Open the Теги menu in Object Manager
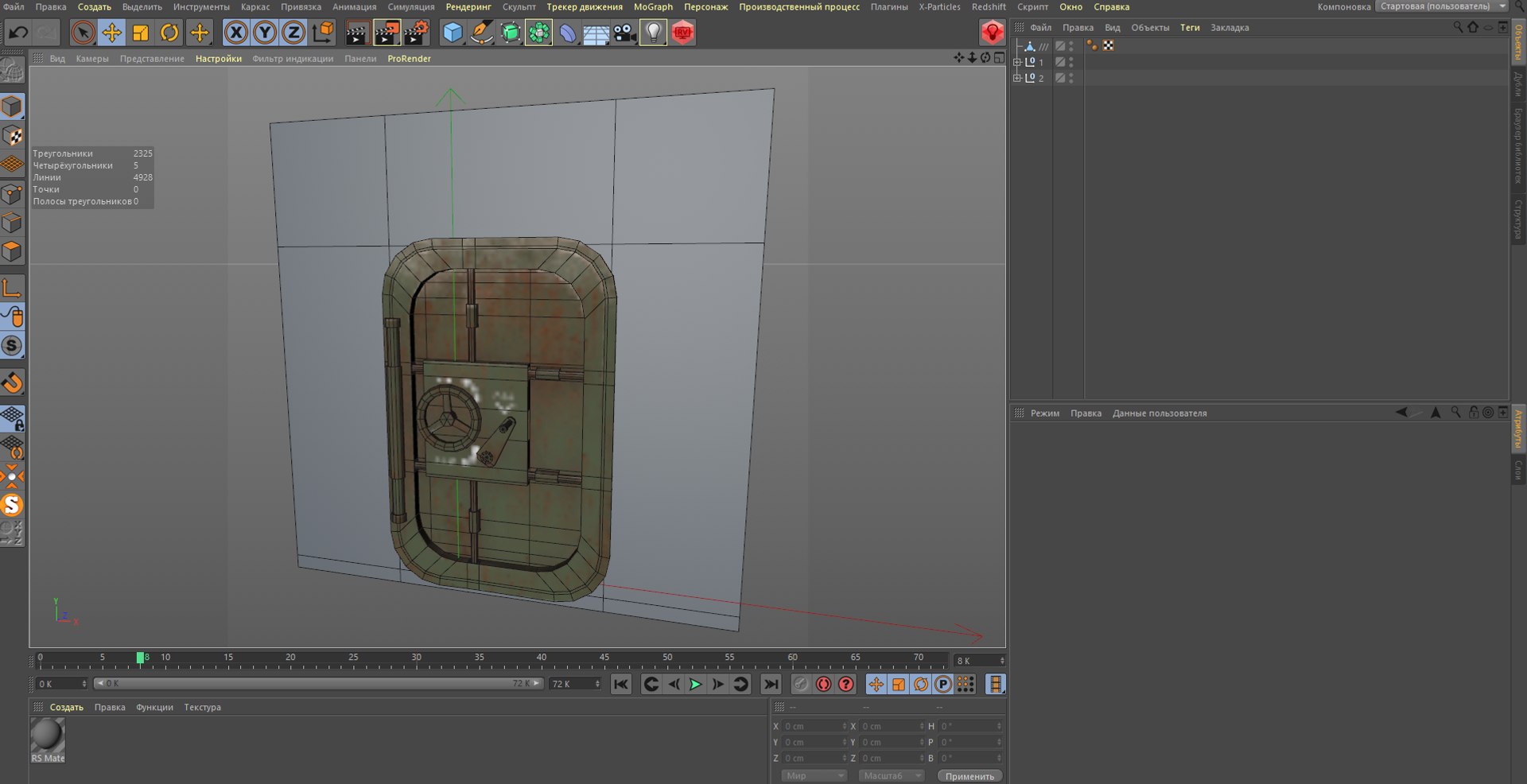This screenshot has height=784, width=1527. 1190,27
